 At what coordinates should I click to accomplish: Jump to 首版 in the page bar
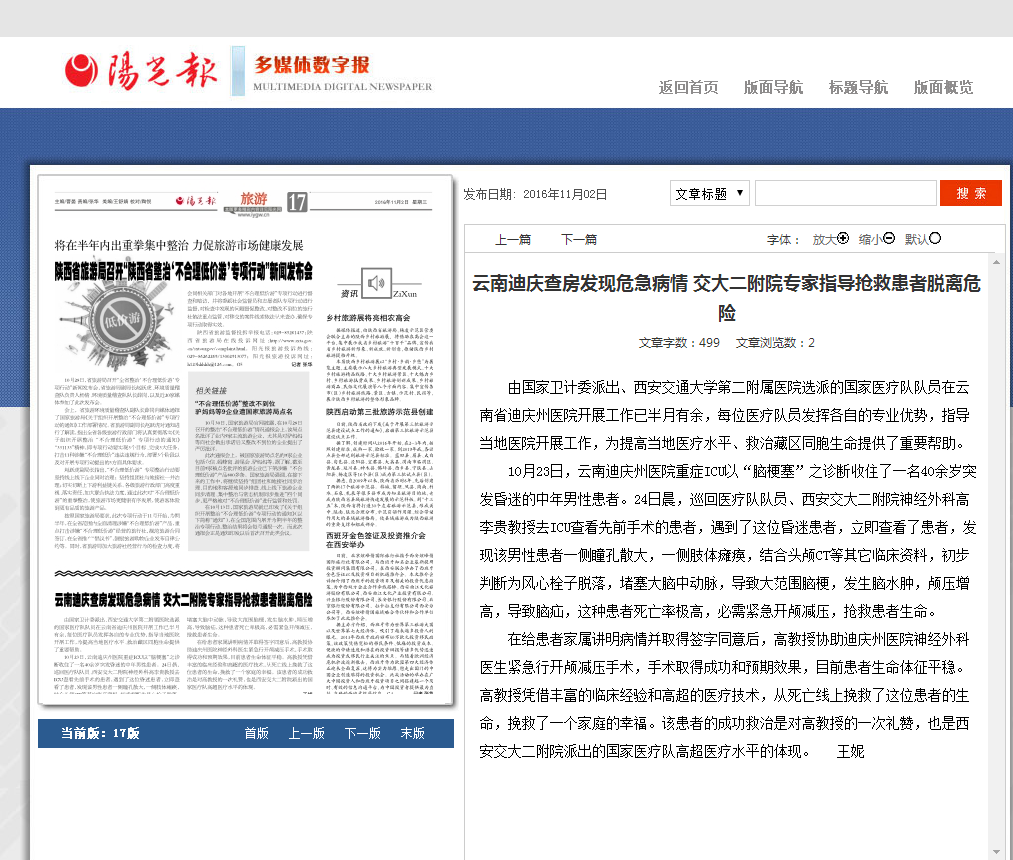257,733
